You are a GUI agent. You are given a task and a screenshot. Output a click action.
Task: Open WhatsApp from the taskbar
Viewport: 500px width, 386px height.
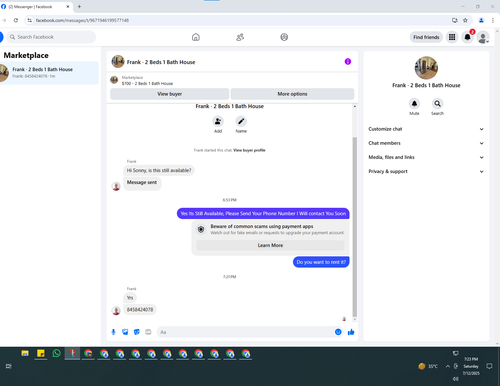tap(56, 353)
